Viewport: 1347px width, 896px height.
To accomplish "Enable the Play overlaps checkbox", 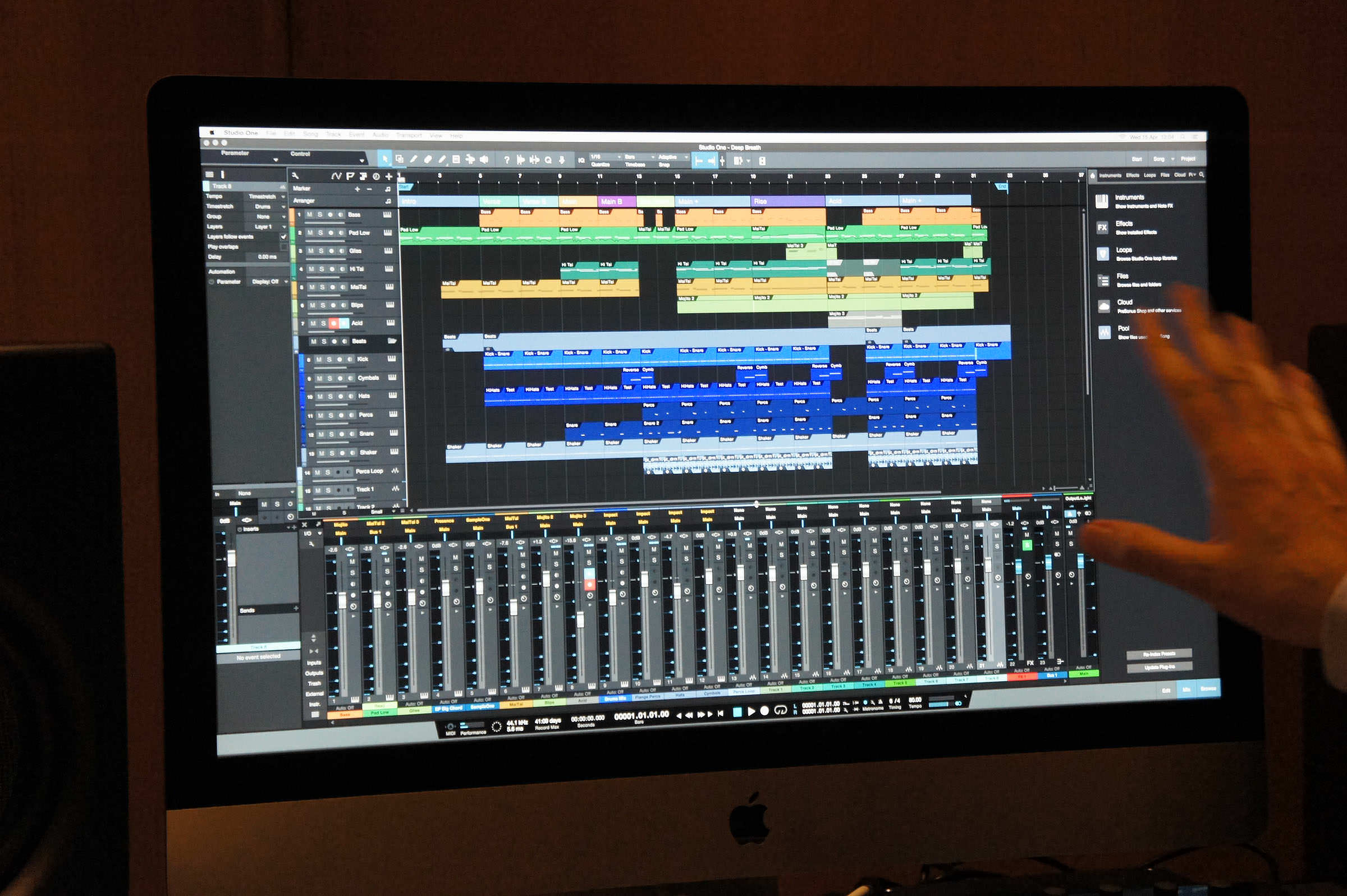I will (283, 247).
